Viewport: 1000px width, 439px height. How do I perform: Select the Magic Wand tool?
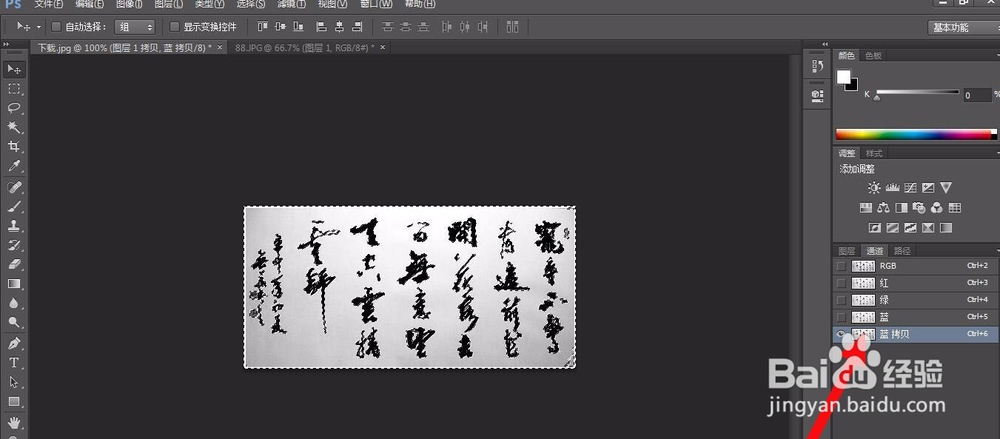pyautogui.click(x=14, y=127)
